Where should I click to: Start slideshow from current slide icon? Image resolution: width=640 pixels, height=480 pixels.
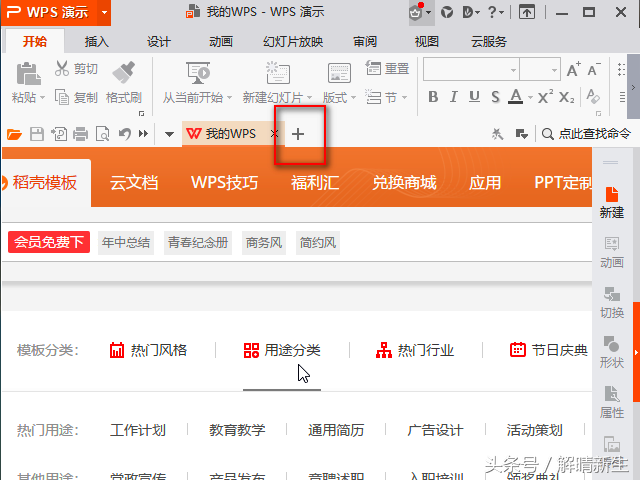pyautogui.click(x=198, y=73)
